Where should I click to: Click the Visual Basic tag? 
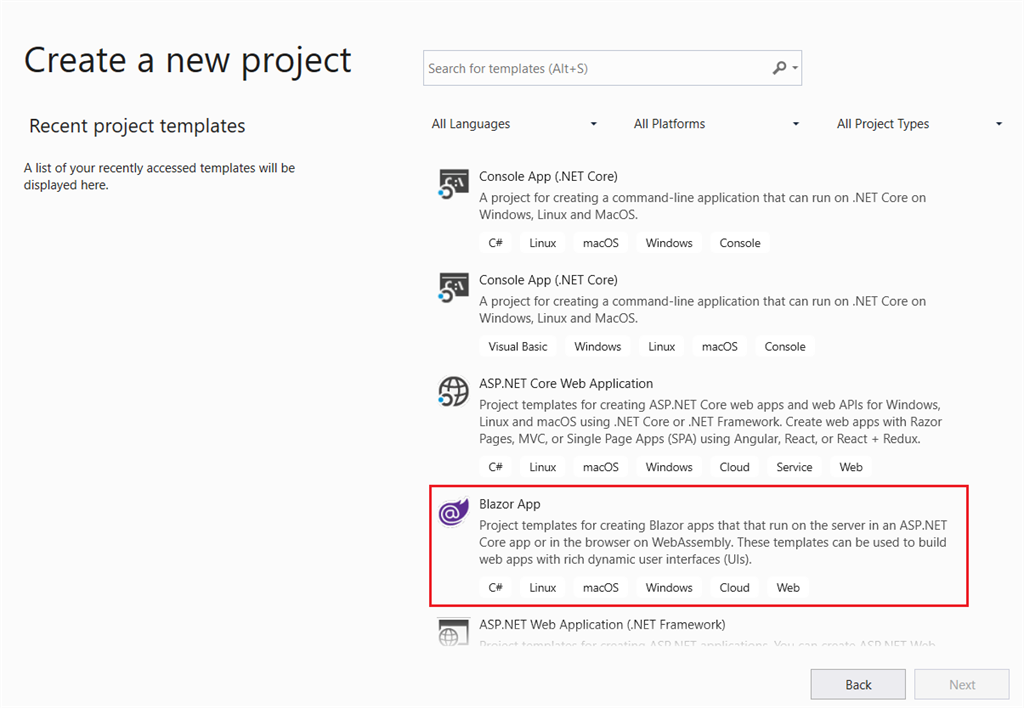[x=518, y=346]
